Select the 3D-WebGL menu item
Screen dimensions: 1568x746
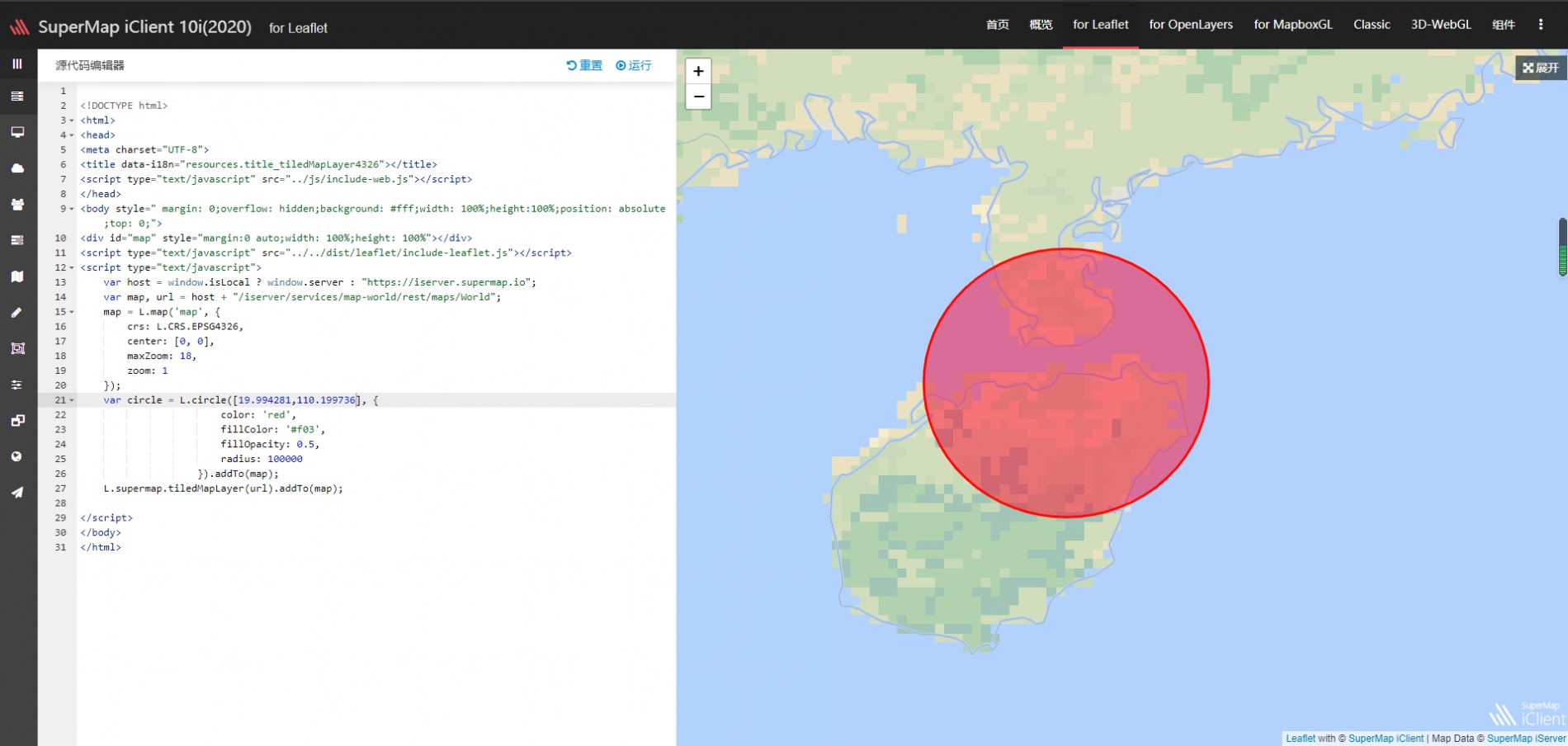click(1441, 25)
